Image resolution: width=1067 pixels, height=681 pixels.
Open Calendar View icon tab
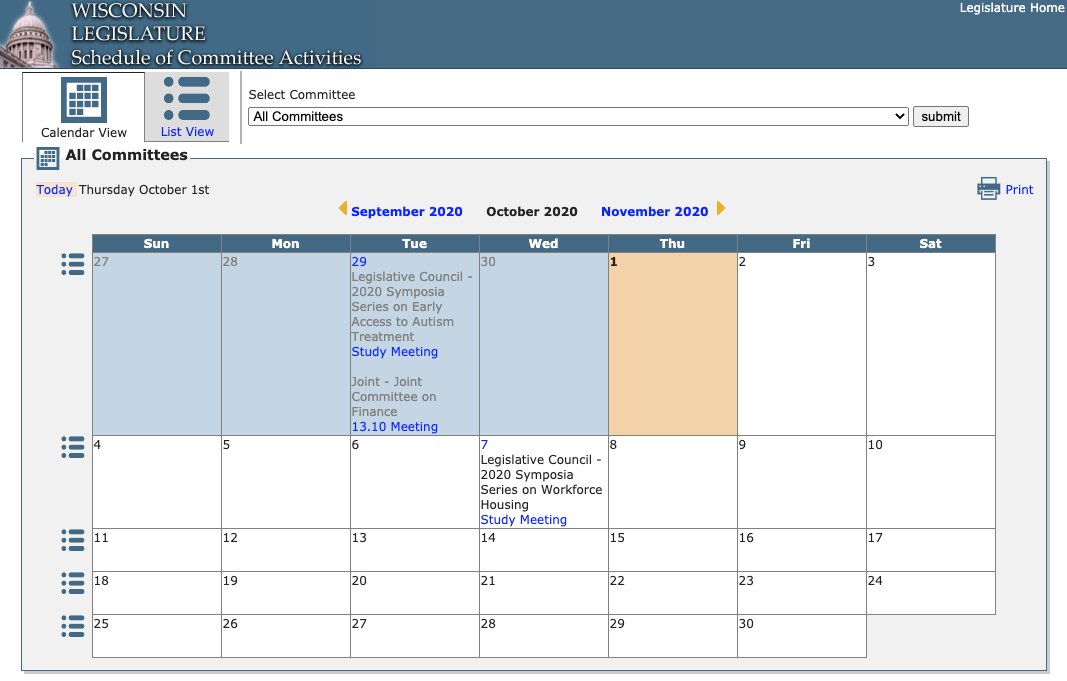(84, 99)
